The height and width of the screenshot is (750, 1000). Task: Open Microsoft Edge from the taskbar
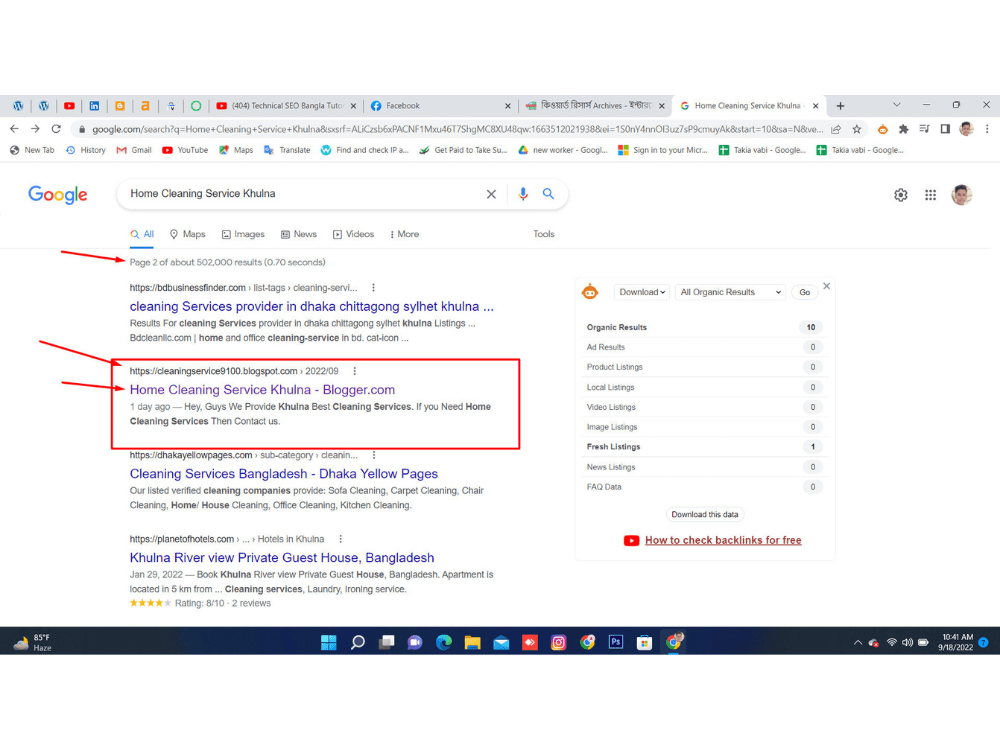(444, 642)
